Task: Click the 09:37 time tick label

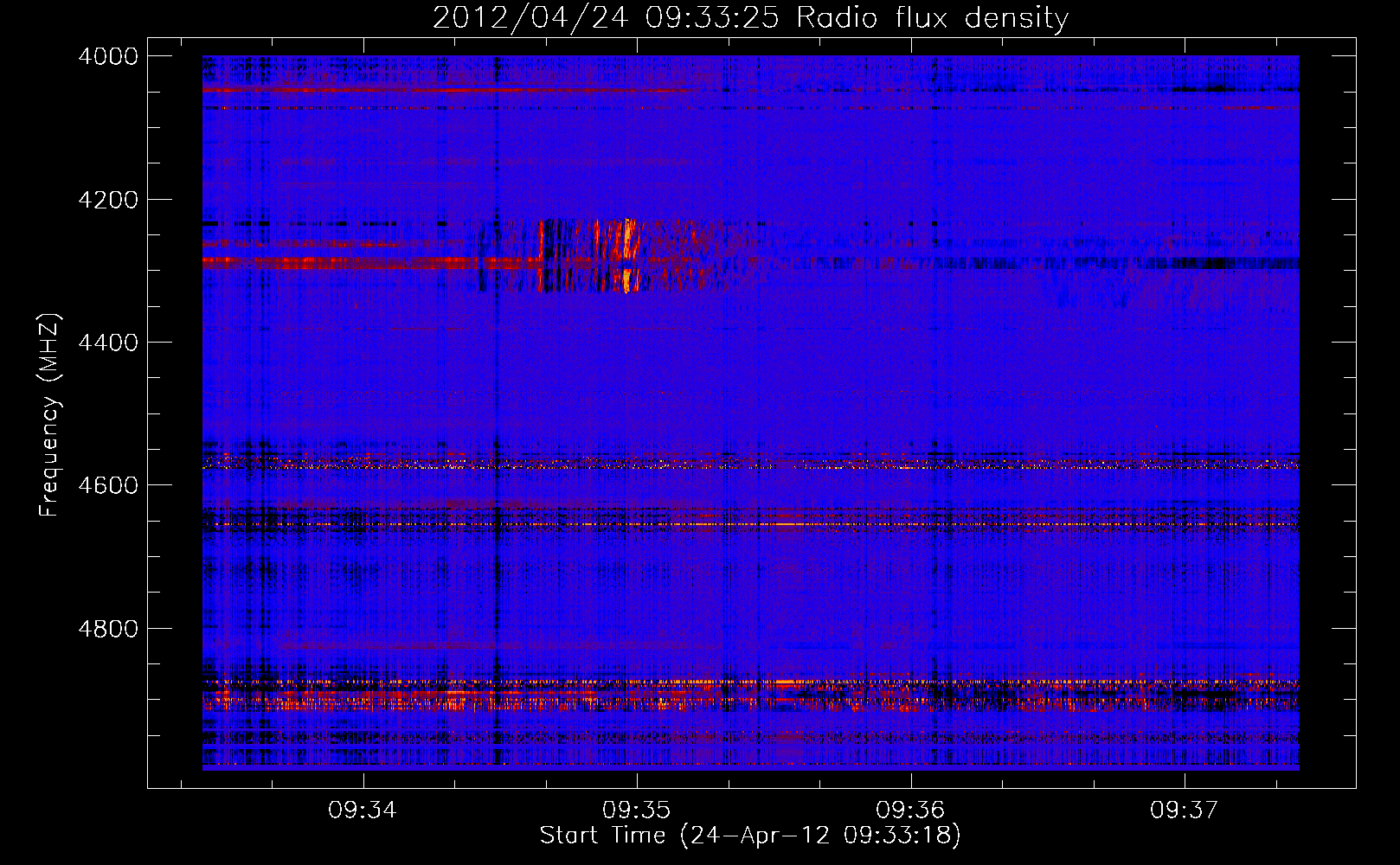Action: click(x=1184, y=810)
